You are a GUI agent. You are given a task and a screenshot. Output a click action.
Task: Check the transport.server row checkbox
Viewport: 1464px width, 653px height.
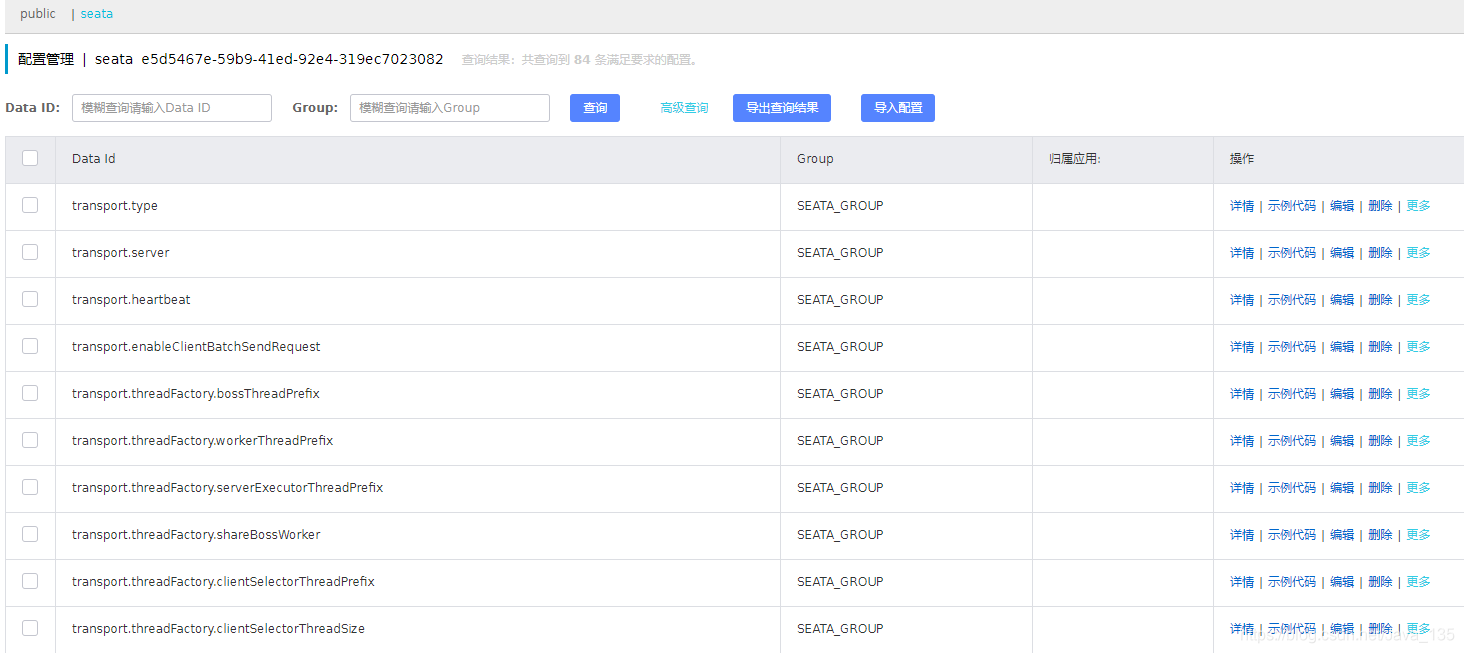click(x=30, y=252)
